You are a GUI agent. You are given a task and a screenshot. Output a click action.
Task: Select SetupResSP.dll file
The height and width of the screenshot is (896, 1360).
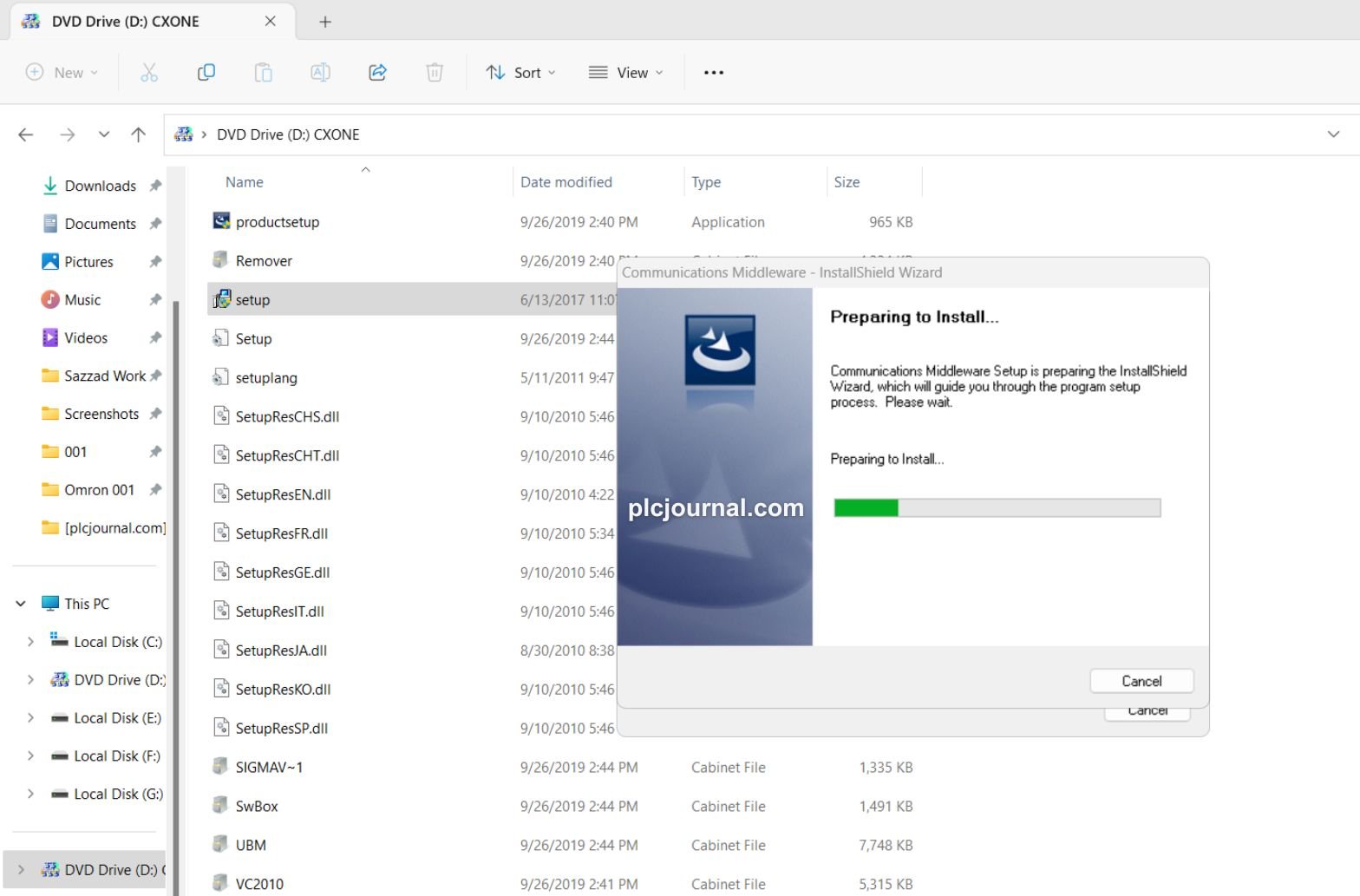(x=282, y=729)
